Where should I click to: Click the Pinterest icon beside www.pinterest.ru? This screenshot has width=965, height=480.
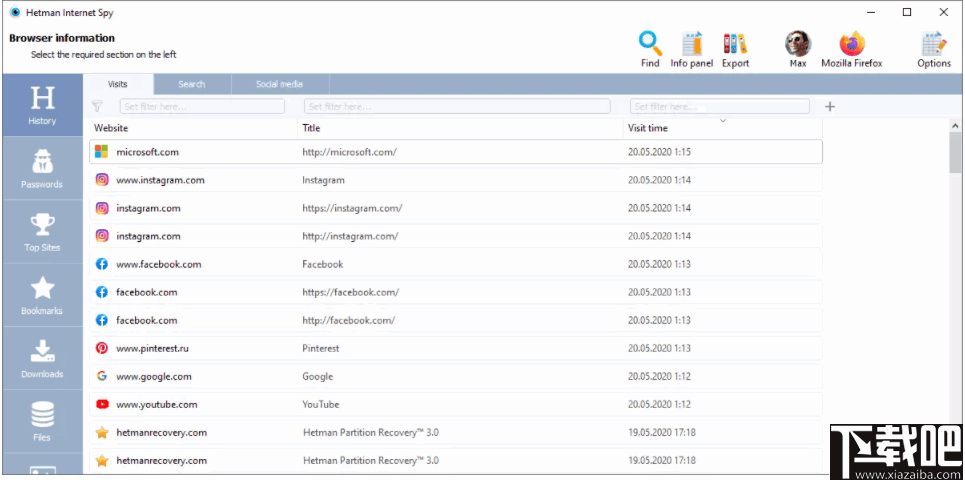click(102, 348)
